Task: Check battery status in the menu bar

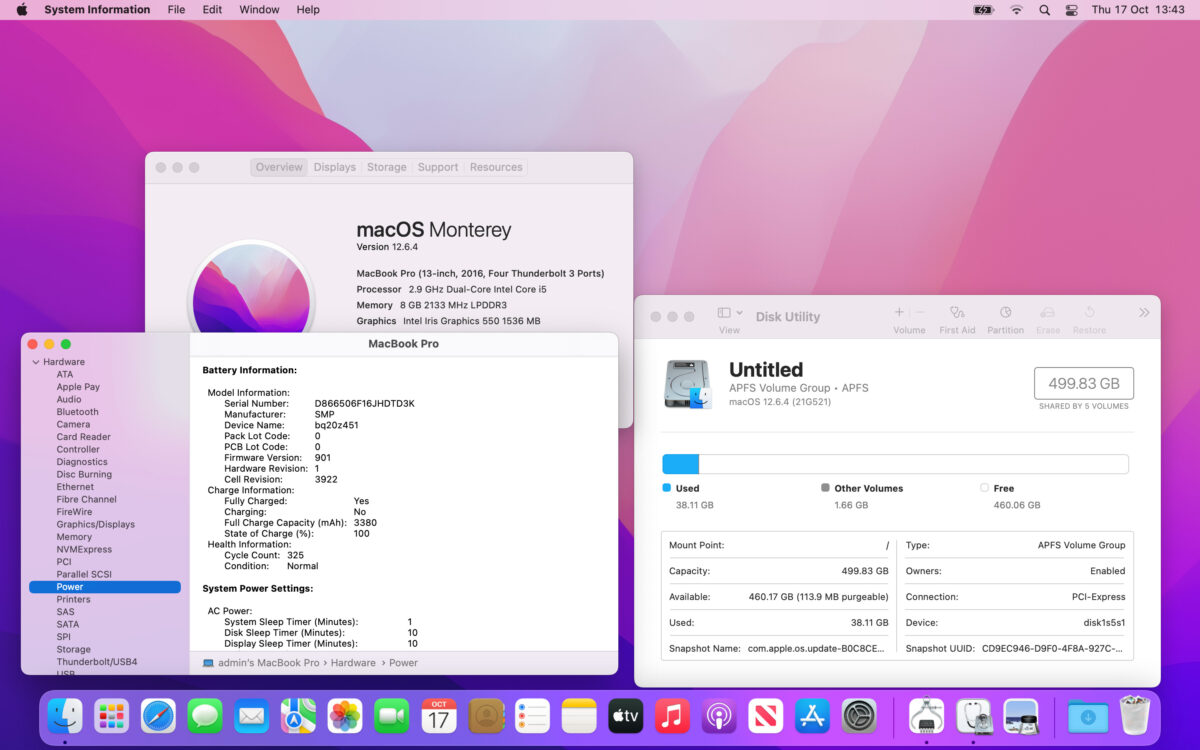Action: [984, 10]
